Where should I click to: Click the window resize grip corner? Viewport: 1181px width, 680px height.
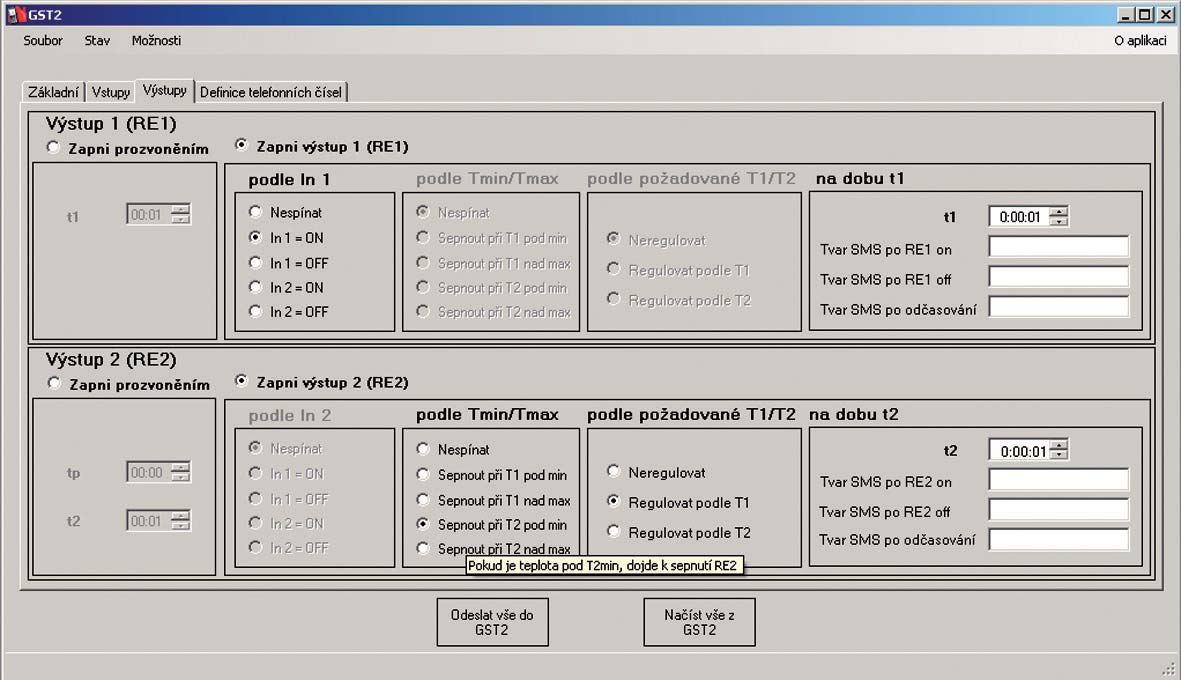tap(1168, 667)
